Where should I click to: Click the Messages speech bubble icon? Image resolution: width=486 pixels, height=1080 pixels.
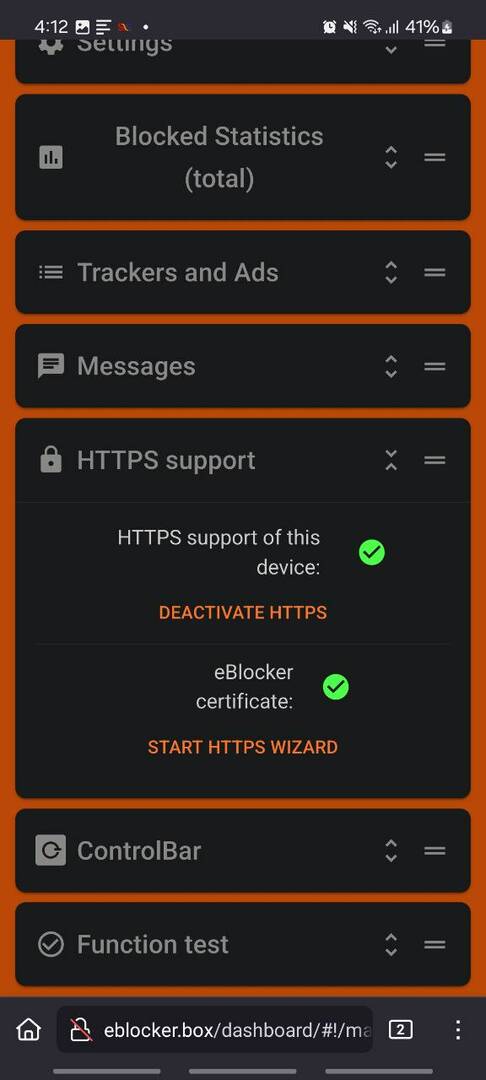(51, 366)
